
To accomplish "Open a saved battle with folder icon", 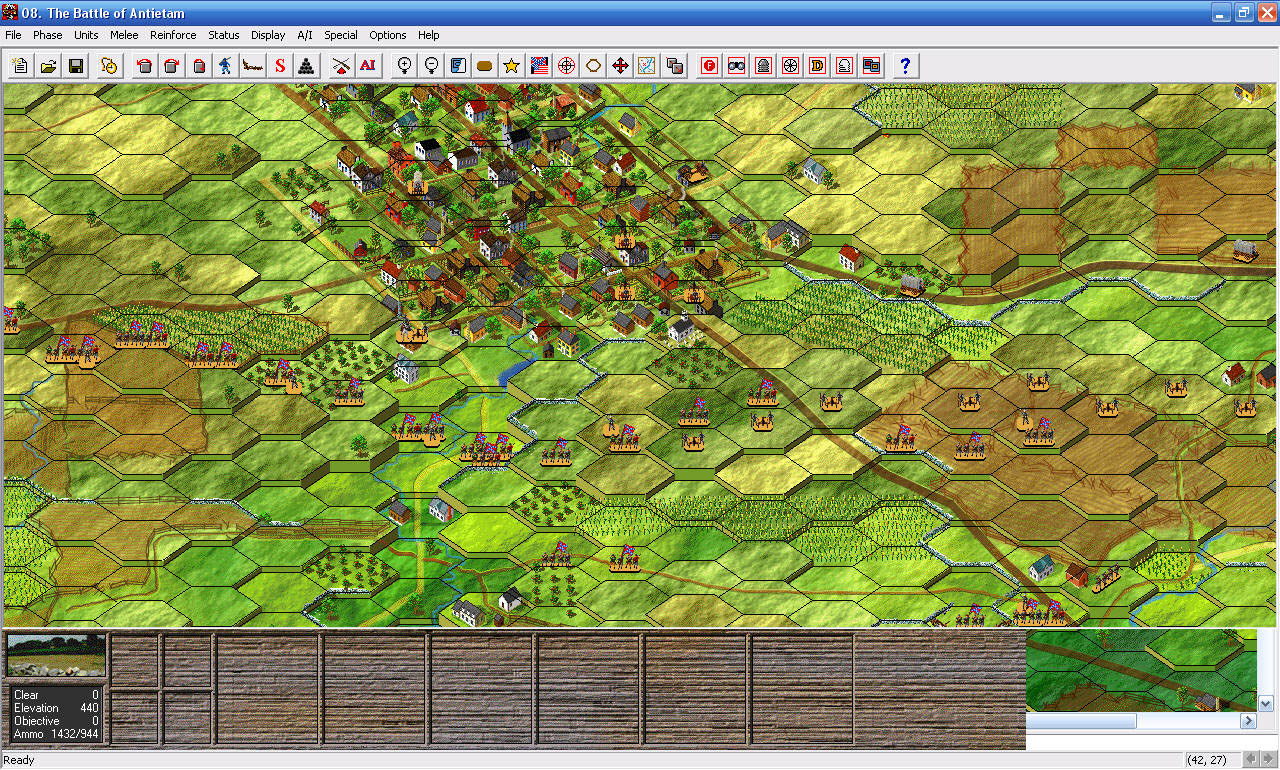I will (x=47, y=66).
